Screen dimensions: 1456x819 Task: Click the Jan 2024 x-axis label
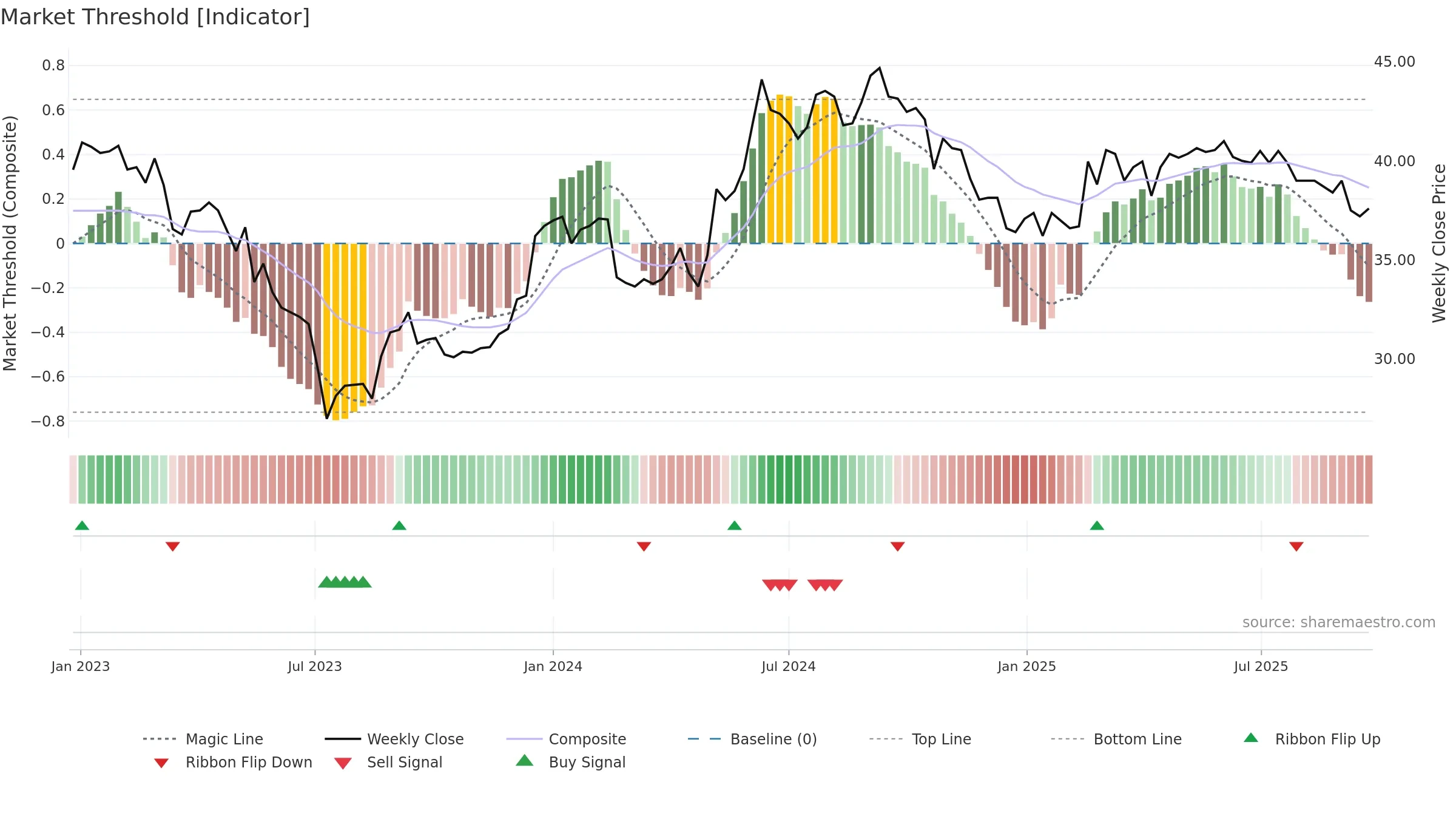click(x=553, y=667)
